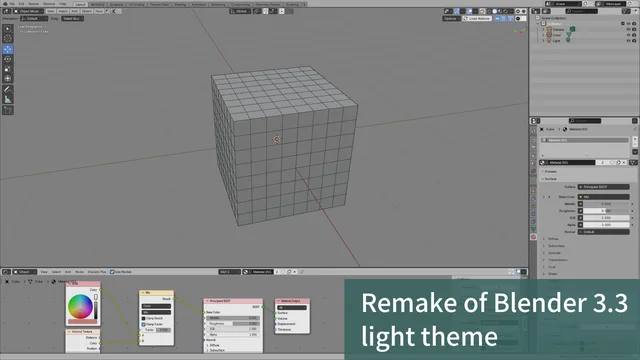
Task: Hide the Camera in the outliner
Action: click(628, 29)
